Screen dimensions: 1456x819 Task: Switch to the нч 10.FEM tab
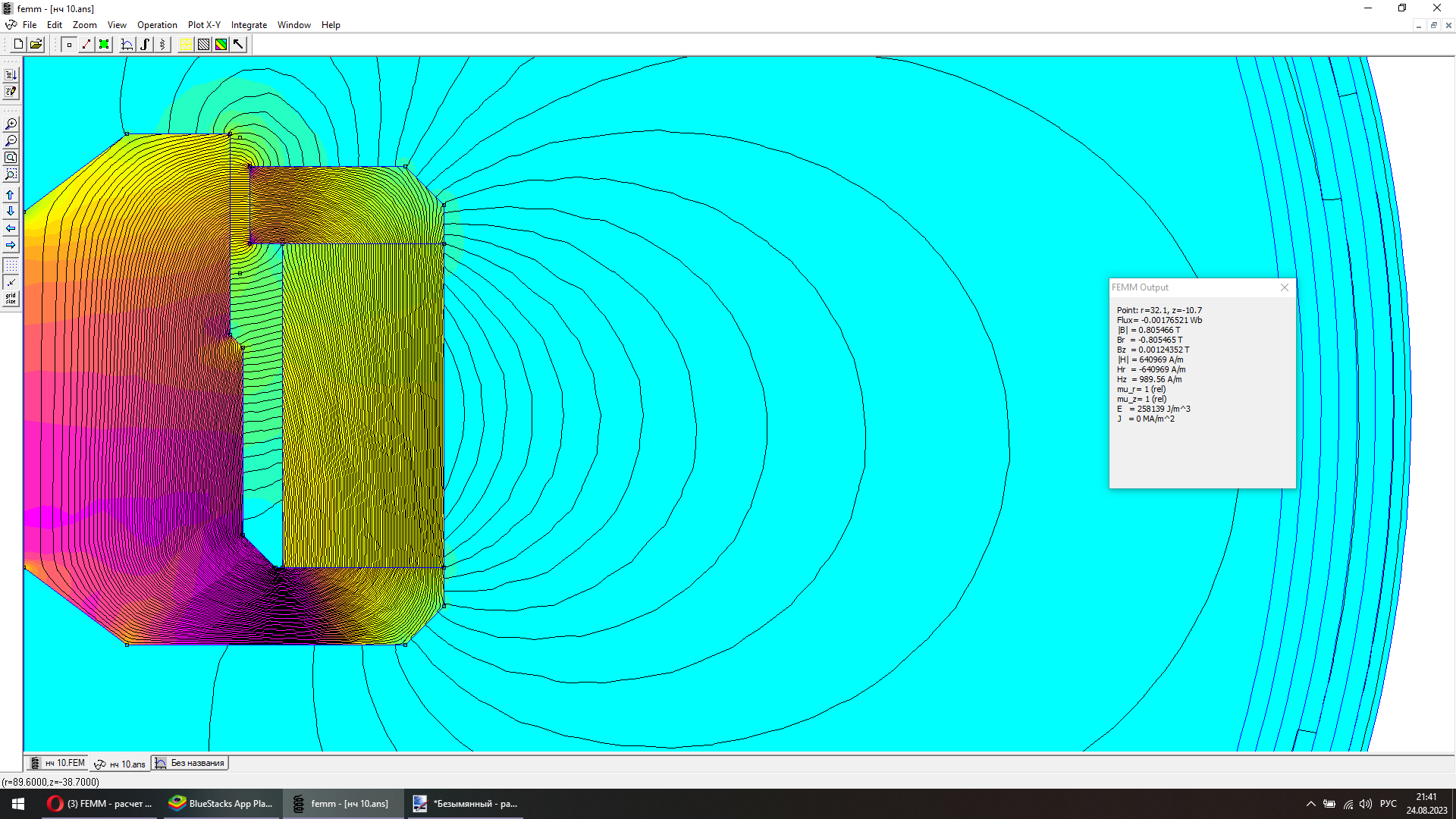click(58, 763)
